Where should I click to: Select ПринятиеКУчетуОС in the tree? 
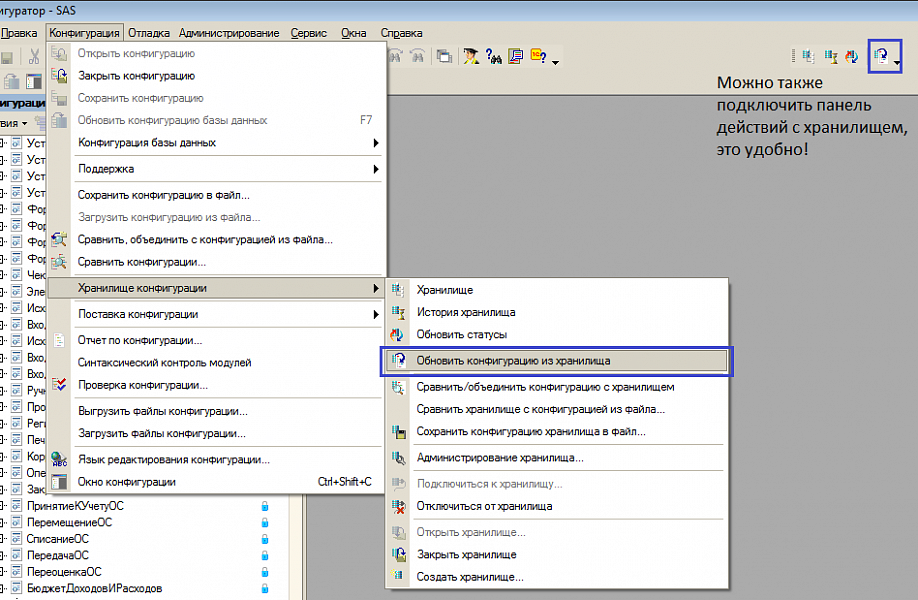pyautogui.click(x=75, y=506)
